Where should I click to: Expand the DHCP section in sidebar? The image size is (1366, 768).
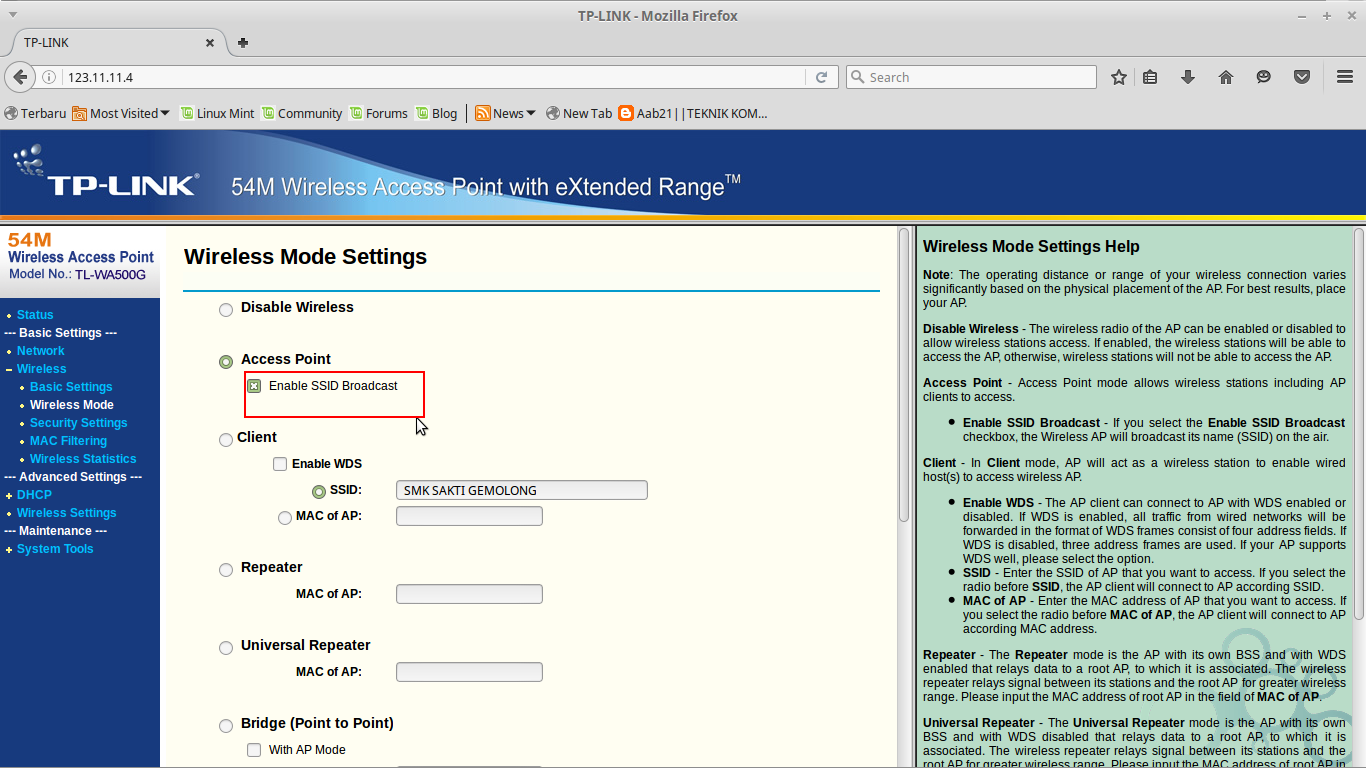click(x=34, y=494)
